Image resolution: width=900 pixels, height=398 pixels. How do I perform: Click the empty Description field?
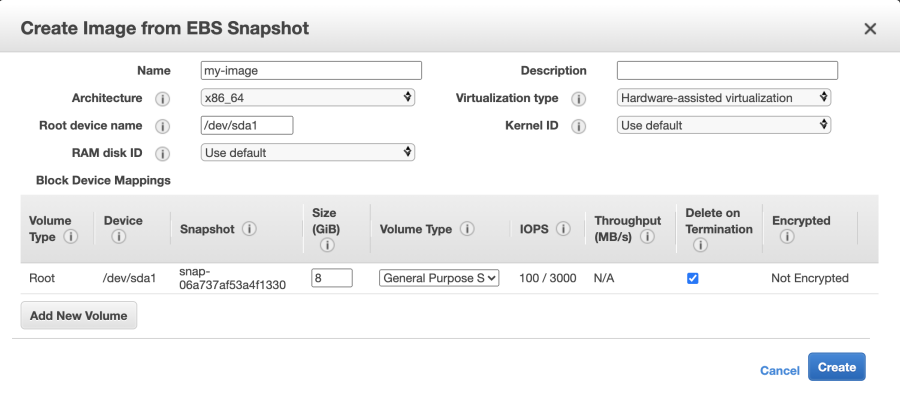[727, 70]
